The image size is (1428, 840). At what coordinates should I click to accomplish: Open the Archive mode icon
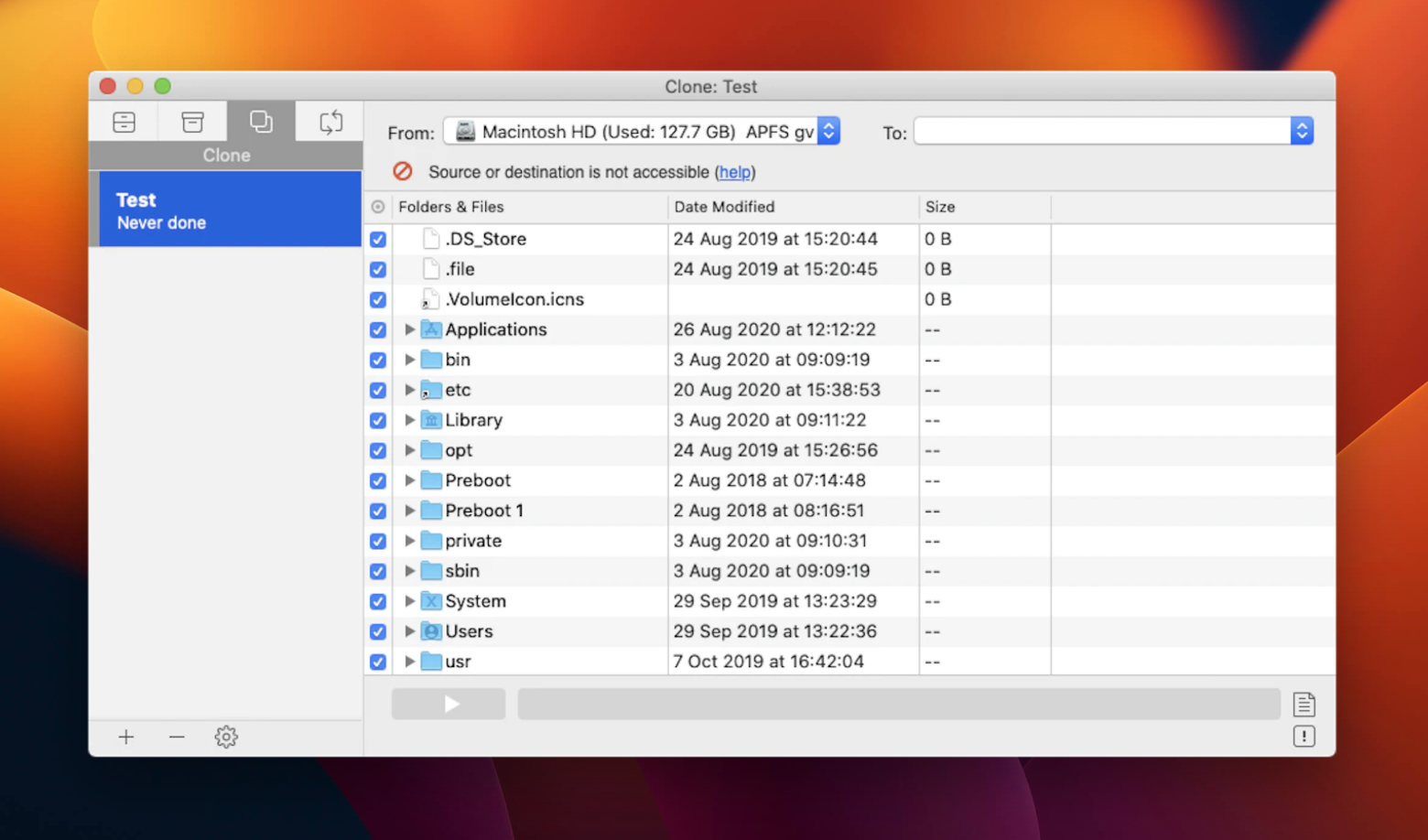(192, 121)
